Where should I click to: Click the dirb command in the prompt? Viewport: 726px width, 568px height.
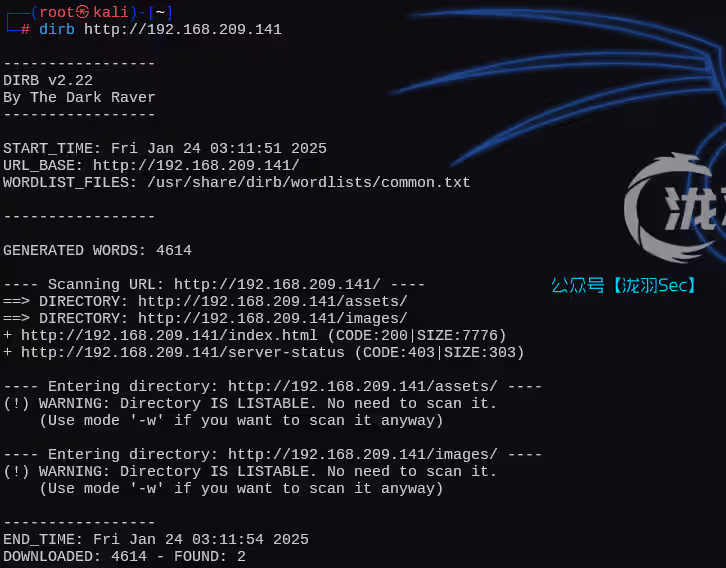pos(56,30)
